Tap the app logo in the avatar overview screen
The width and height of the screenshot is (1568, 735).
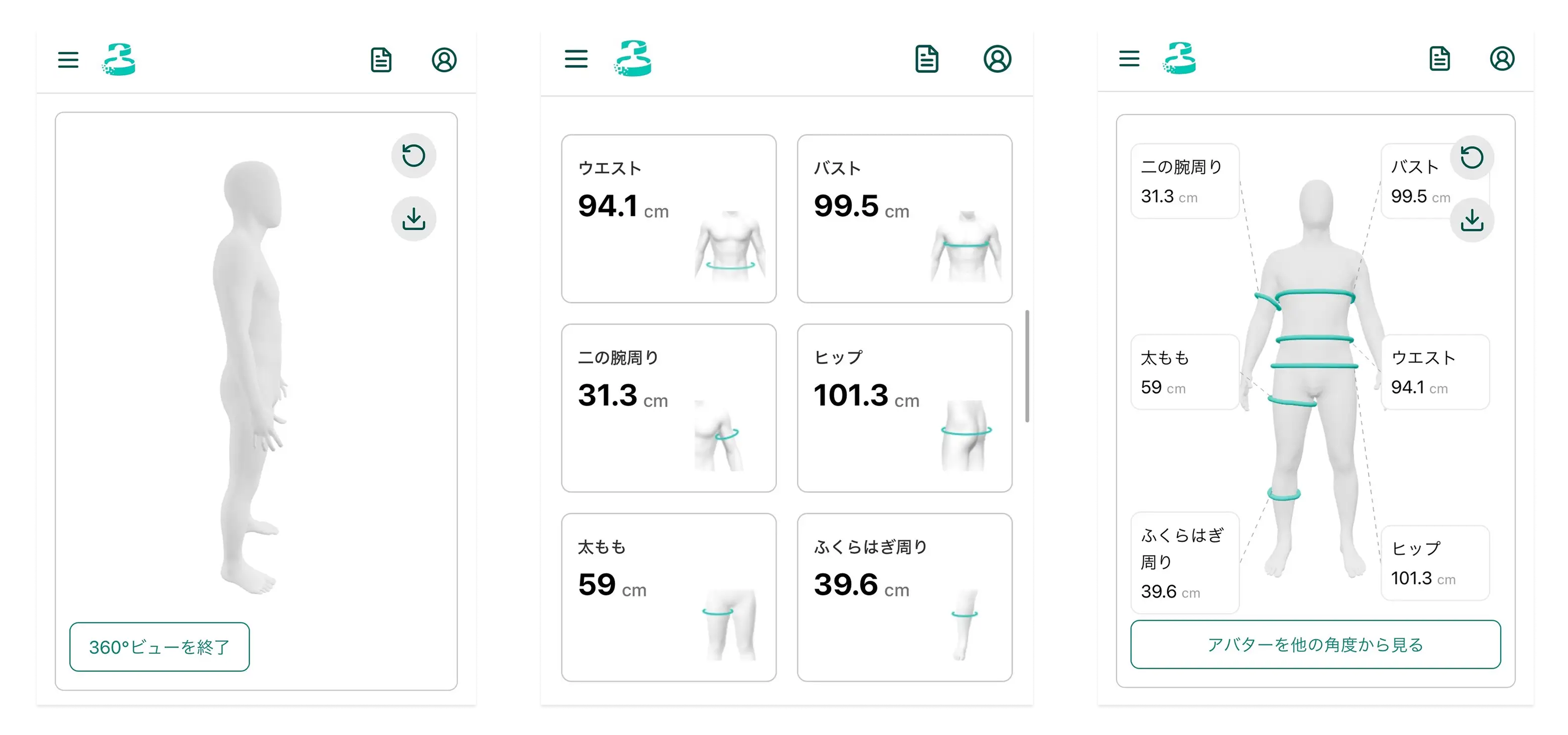pos(1180,58)
